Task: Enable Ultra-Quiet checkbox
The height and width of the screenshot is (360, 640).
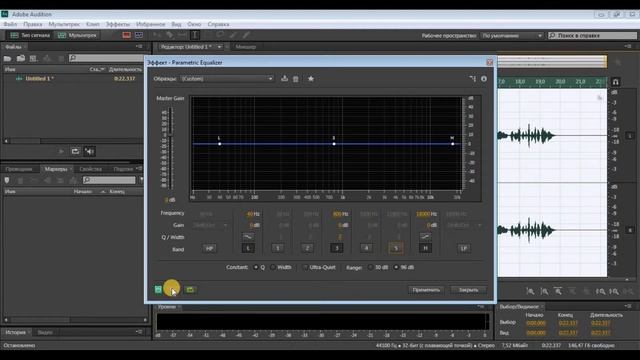Action: [305, 267]
